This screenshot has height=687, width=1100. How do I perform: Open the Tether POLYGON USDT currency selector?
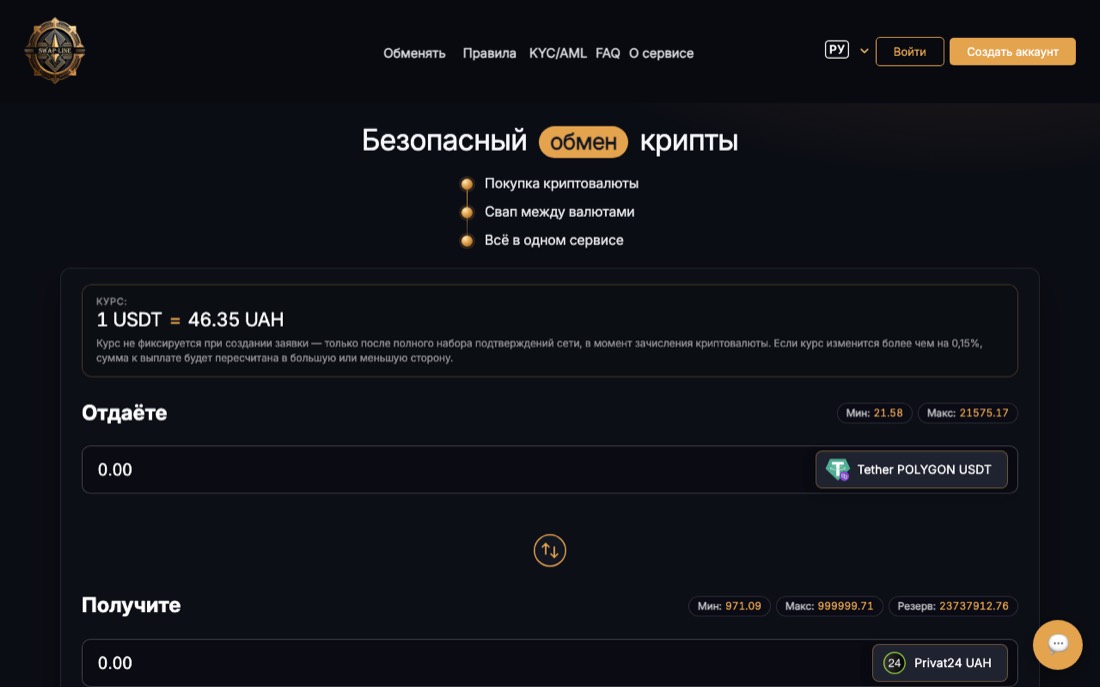pyautogui.click(x=911, y=469)
